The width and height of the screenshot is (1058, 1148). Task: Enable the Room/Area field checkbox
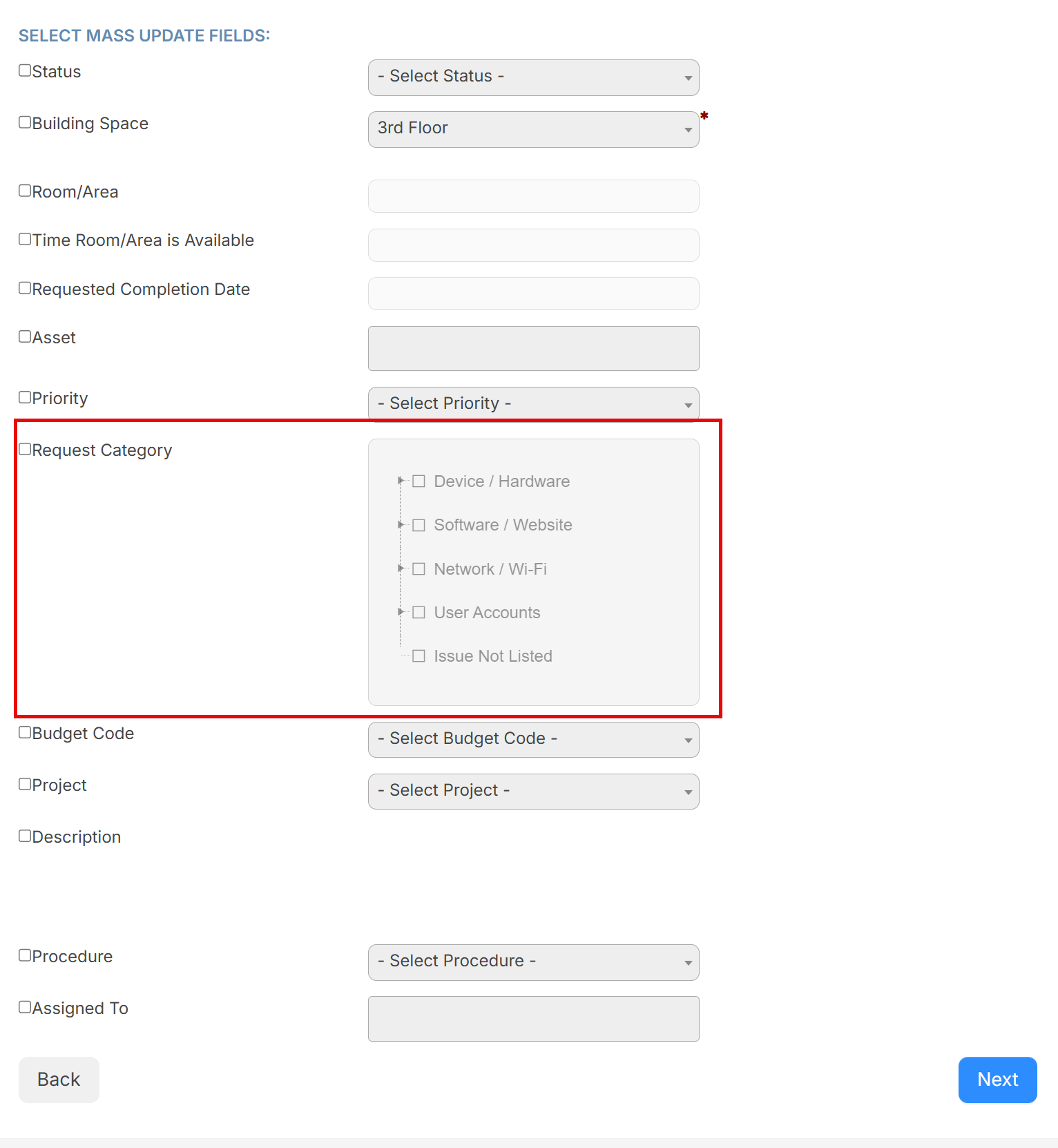click(x=25, y=191)
